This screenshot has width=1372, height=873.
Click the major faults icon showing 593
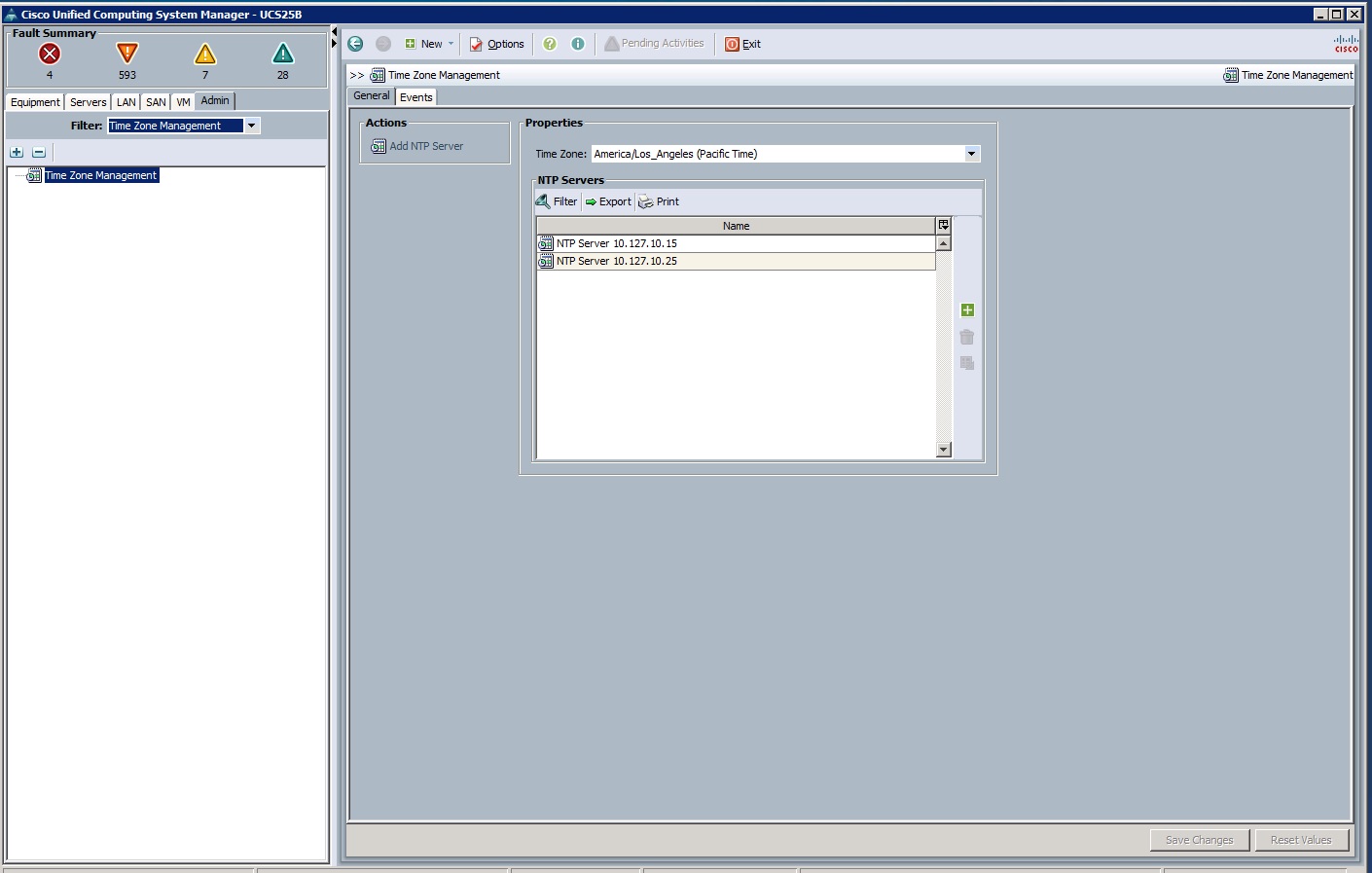click(127, 54)
